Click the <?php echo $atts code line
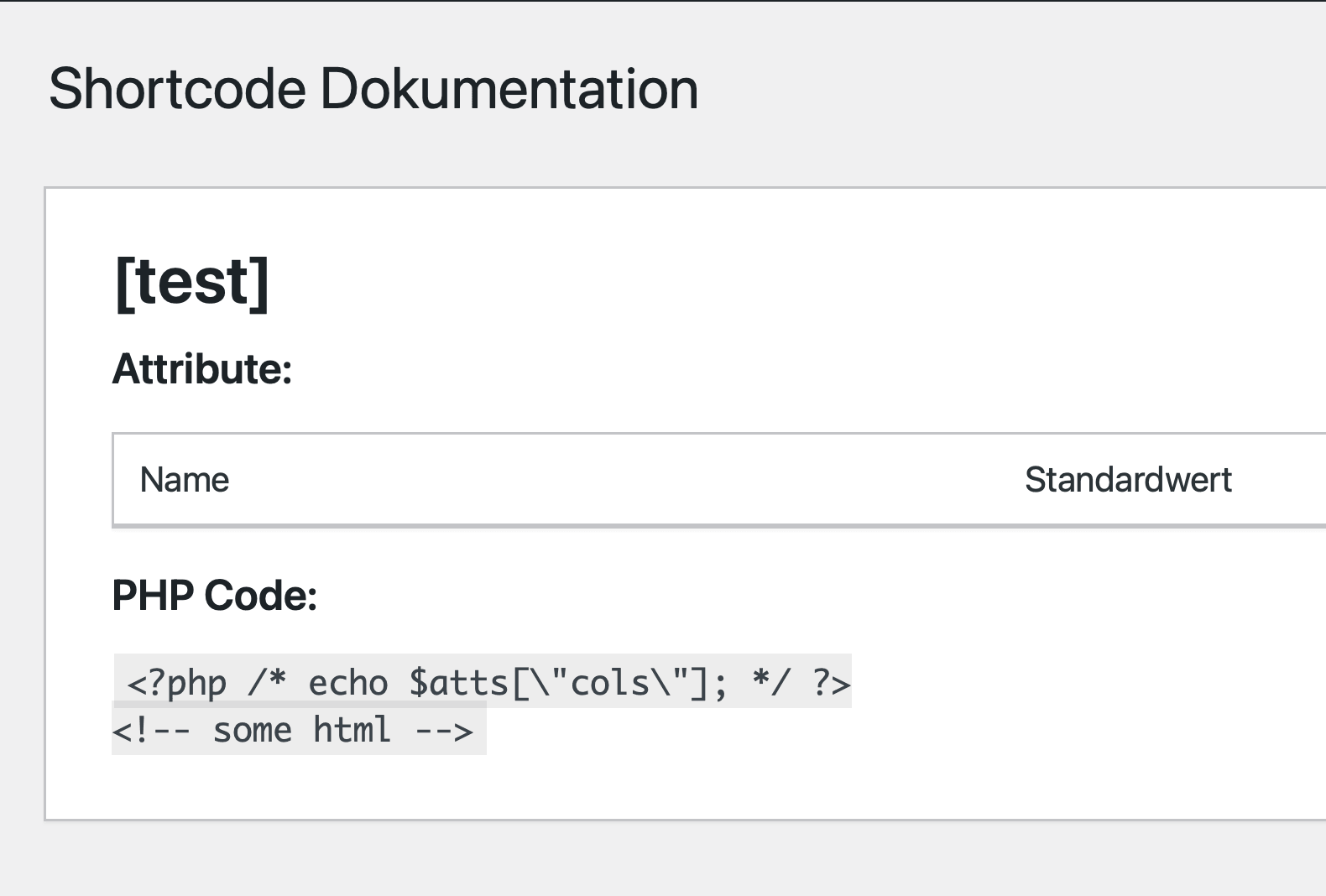The width and height of the screenshot is (1326, 896). (x=483, y=681)
